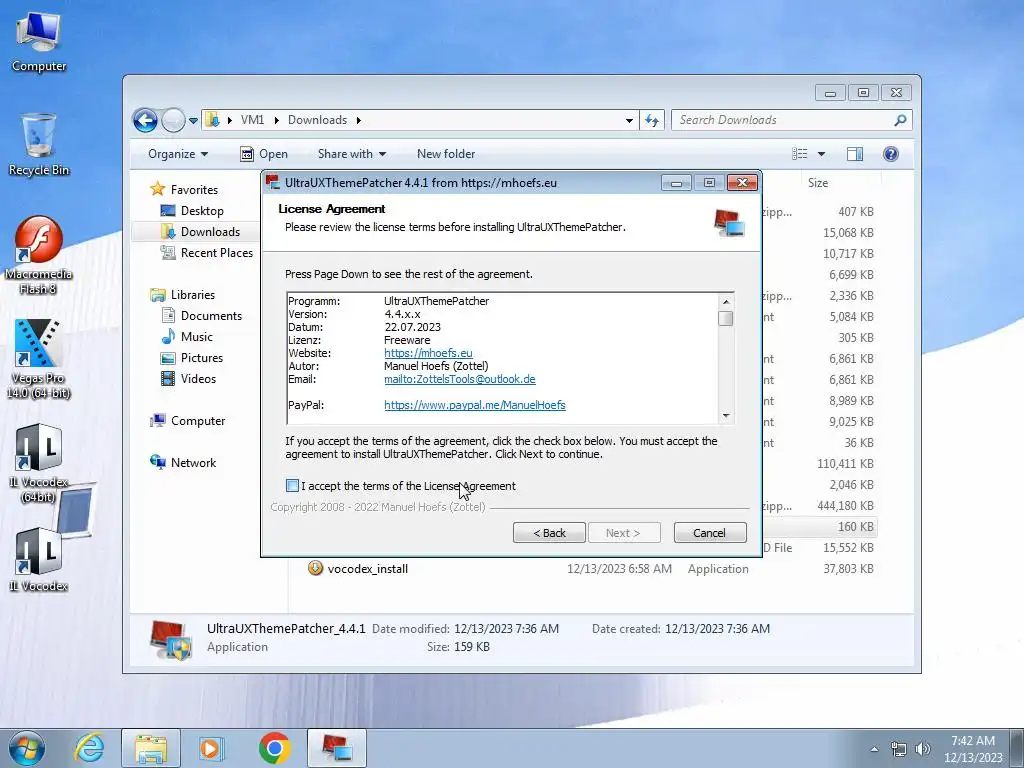
Task: Click Explorer forward navigation arrow
Action: [x=173, y=120]
